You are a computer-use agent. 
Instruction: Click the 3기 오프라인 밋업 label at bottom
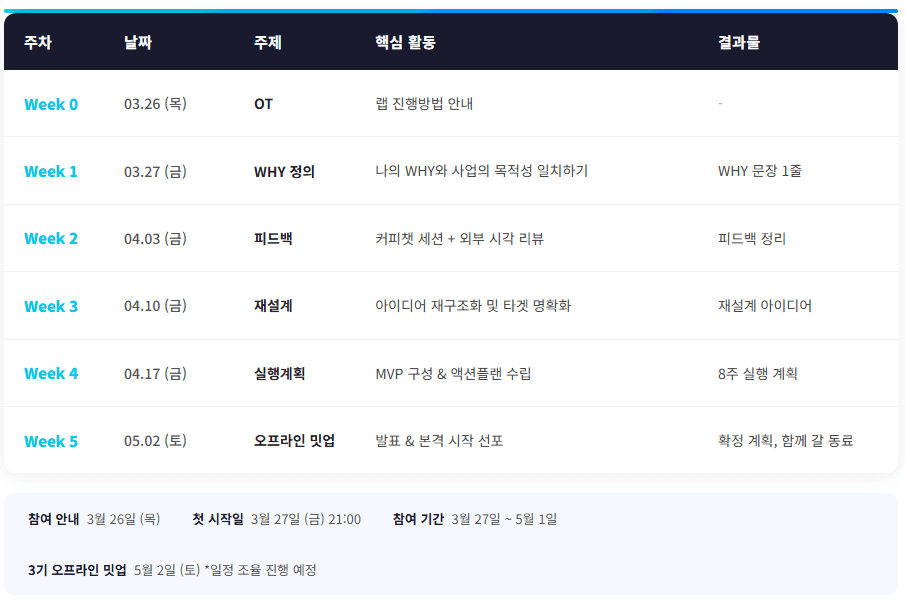point(77,569)
